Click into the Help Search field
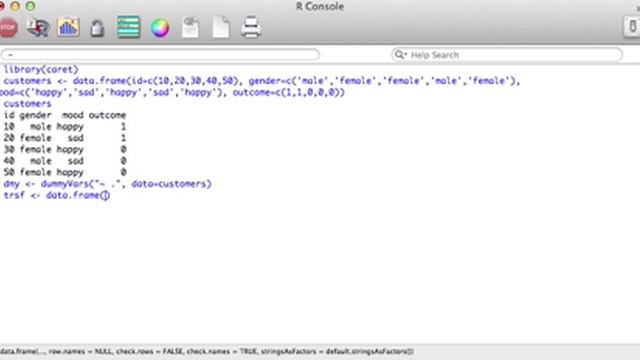 click(507, 55)
